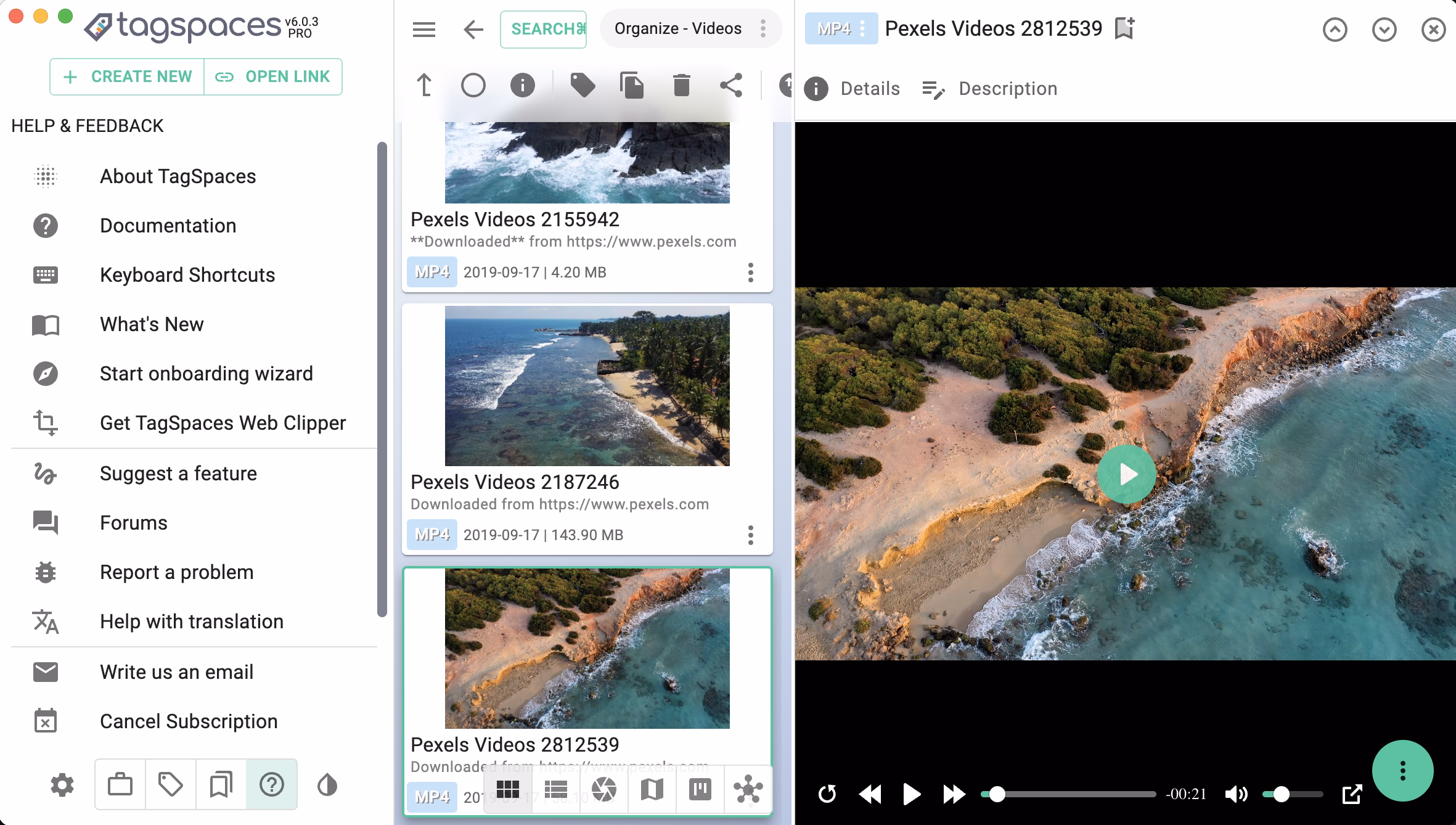Screen dimensions: 1456x825
Task: Open What's New
Action: 194,324
